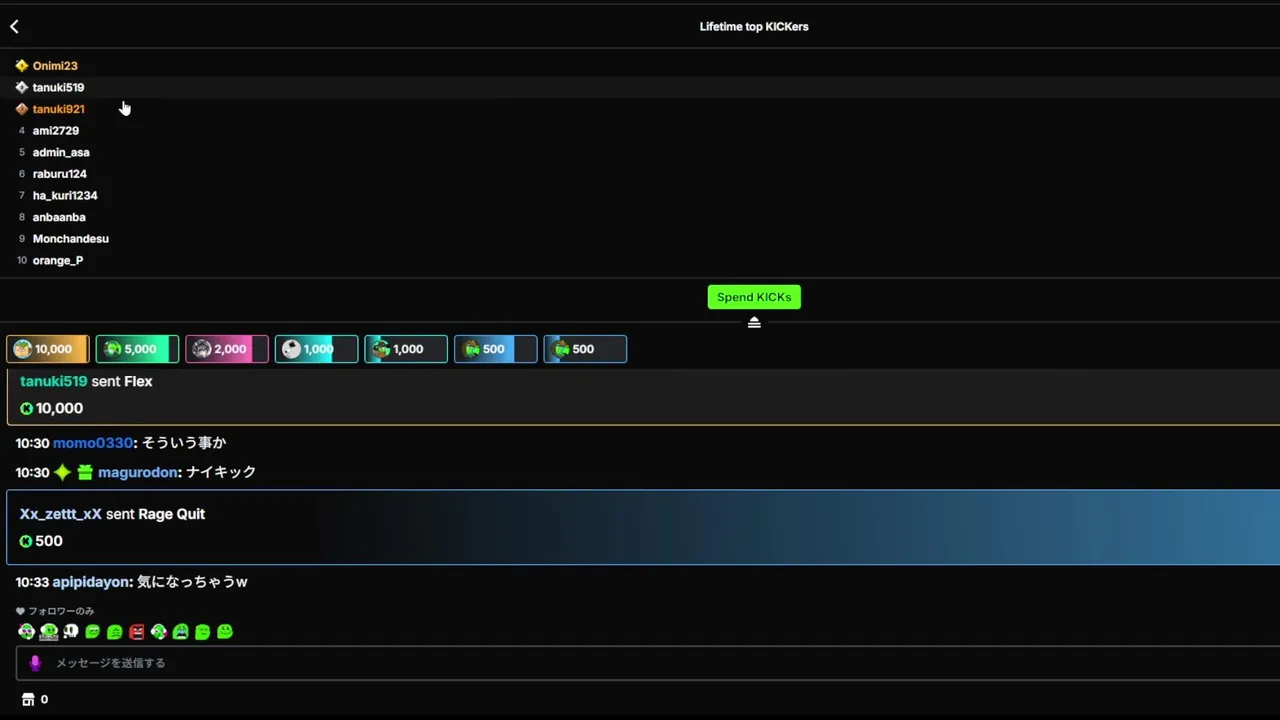Select the 1,000 gift chip with white ball icon
Screen dimensions: 1280x720
point(316,349)
